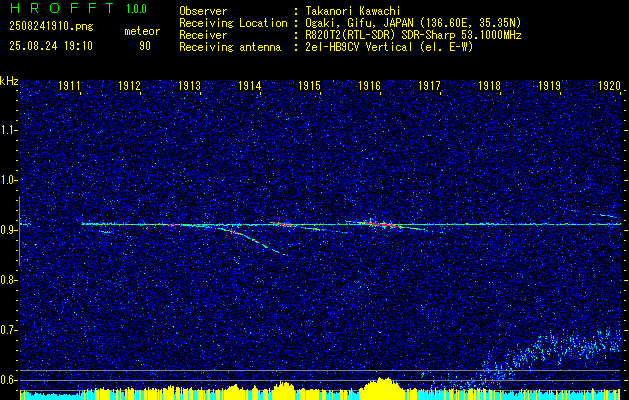This screenshot has height=400, width=629.
Task: Click time marker 1920
Action: click(609, 85)
